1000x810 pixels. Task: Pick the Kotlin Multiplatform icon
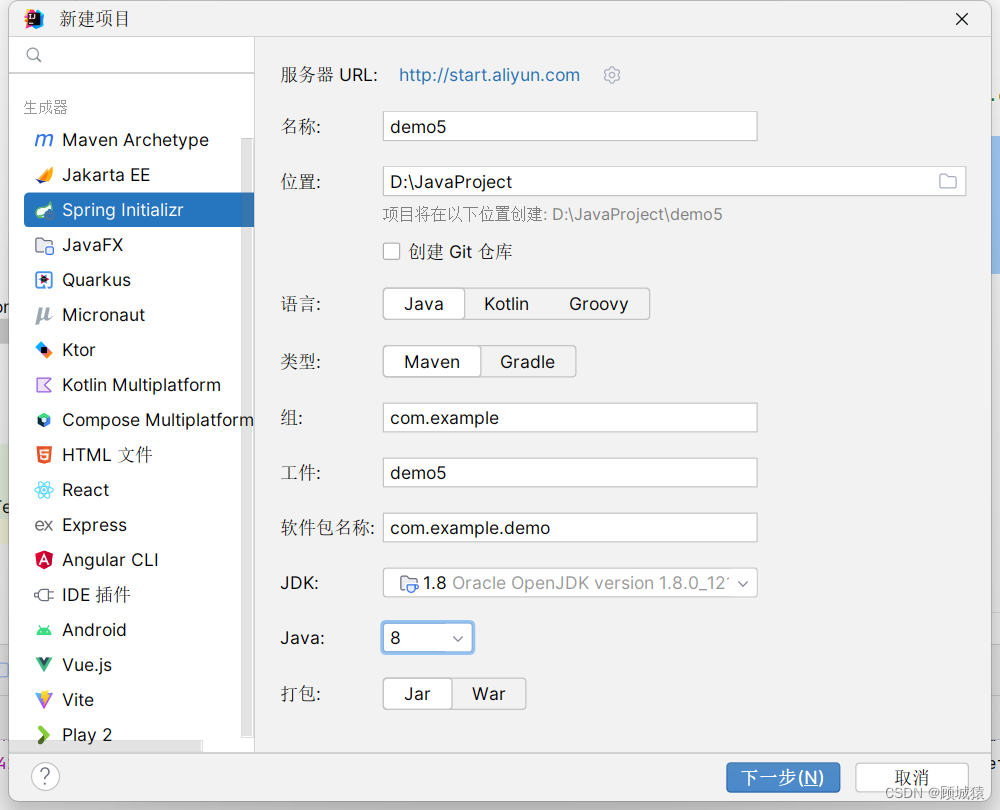(x=43, y=385)
